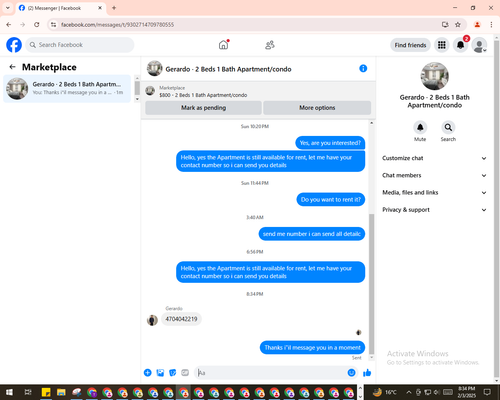Screen dimensions: 500x400
Task: Open Chrome profile icon
Action: (x=477, y=24)
